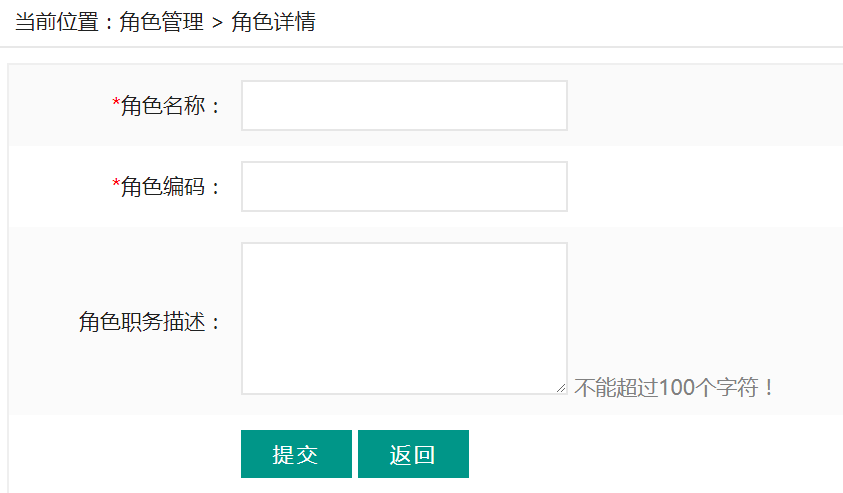Submit the form with 提交 button

[x=296, y=454]
